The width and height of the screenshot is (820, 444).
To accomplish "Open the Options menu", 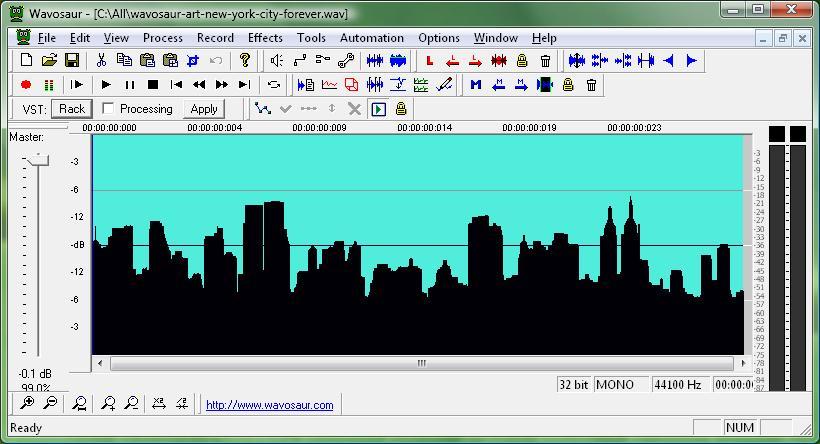I will [x=439, y=38].
